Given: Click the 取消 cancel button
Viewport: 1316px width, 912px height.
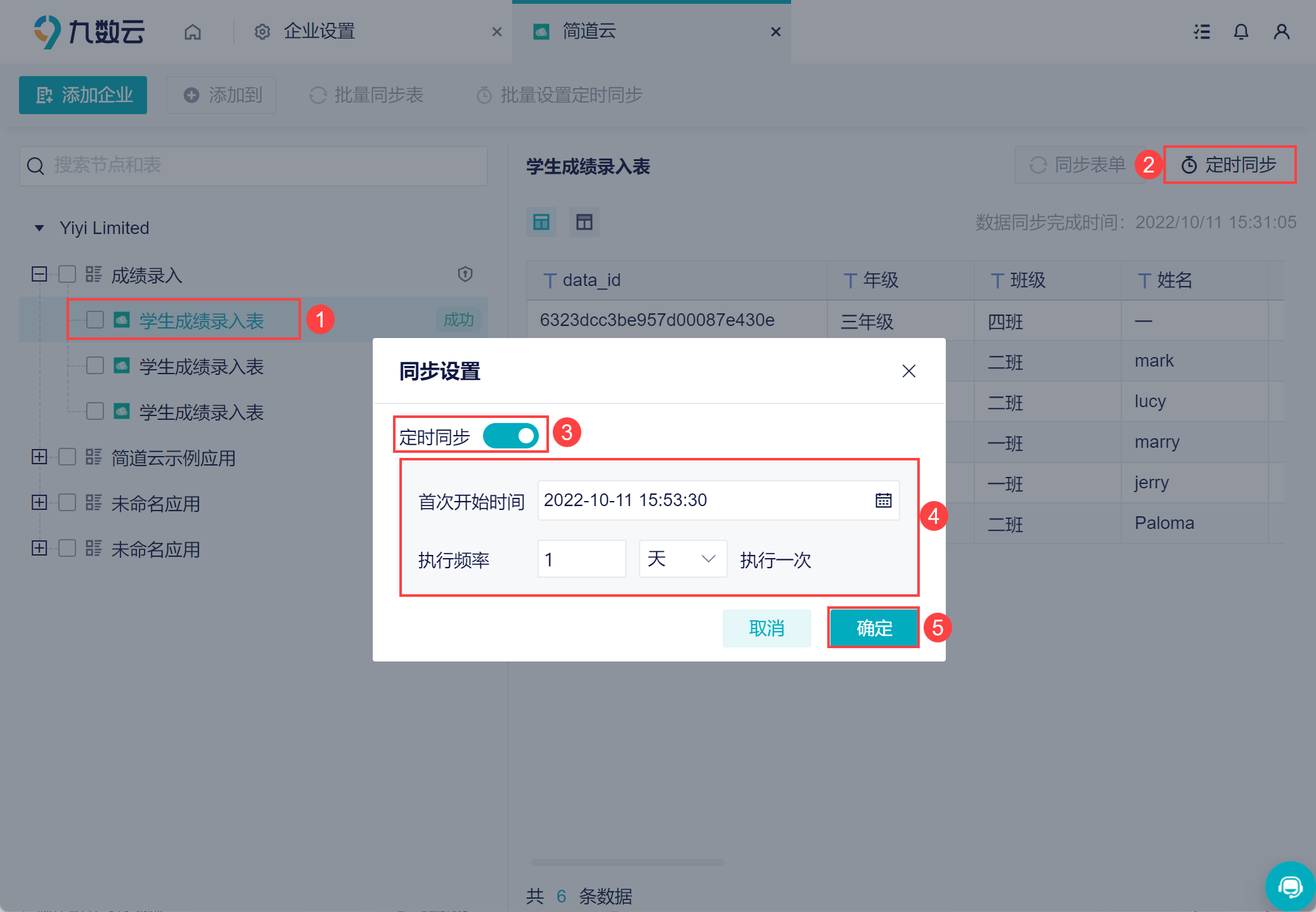Looking at the screenshot, I should [x=766, y=628].
